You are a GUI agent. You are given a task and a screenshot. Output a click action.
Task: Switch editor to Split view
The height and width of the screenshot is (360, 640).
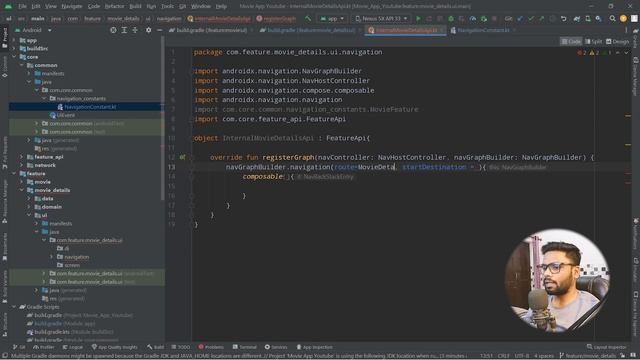point(593,41)
